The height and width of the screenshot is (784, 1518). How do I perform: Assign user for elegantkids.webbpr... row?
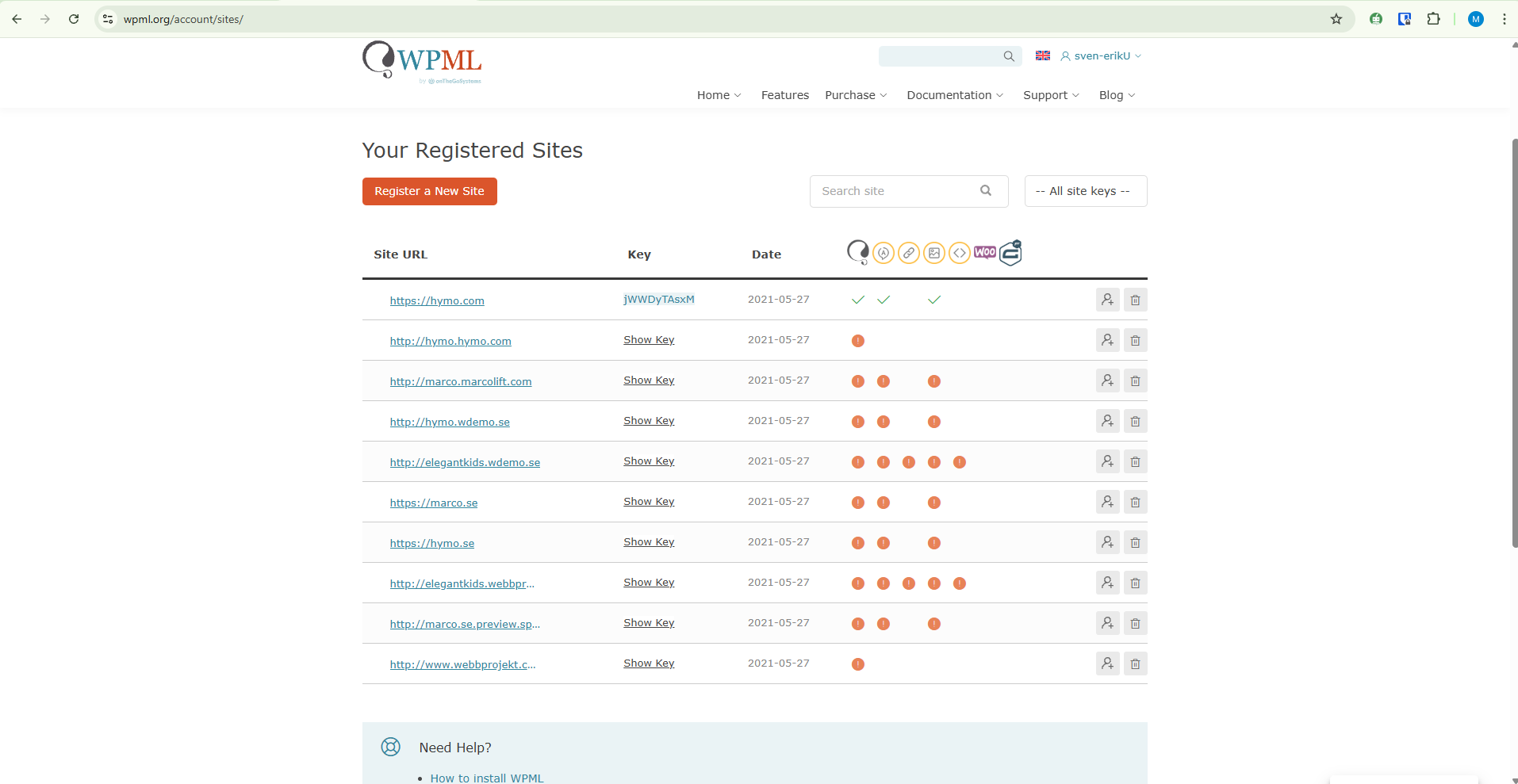point(1108,583)
